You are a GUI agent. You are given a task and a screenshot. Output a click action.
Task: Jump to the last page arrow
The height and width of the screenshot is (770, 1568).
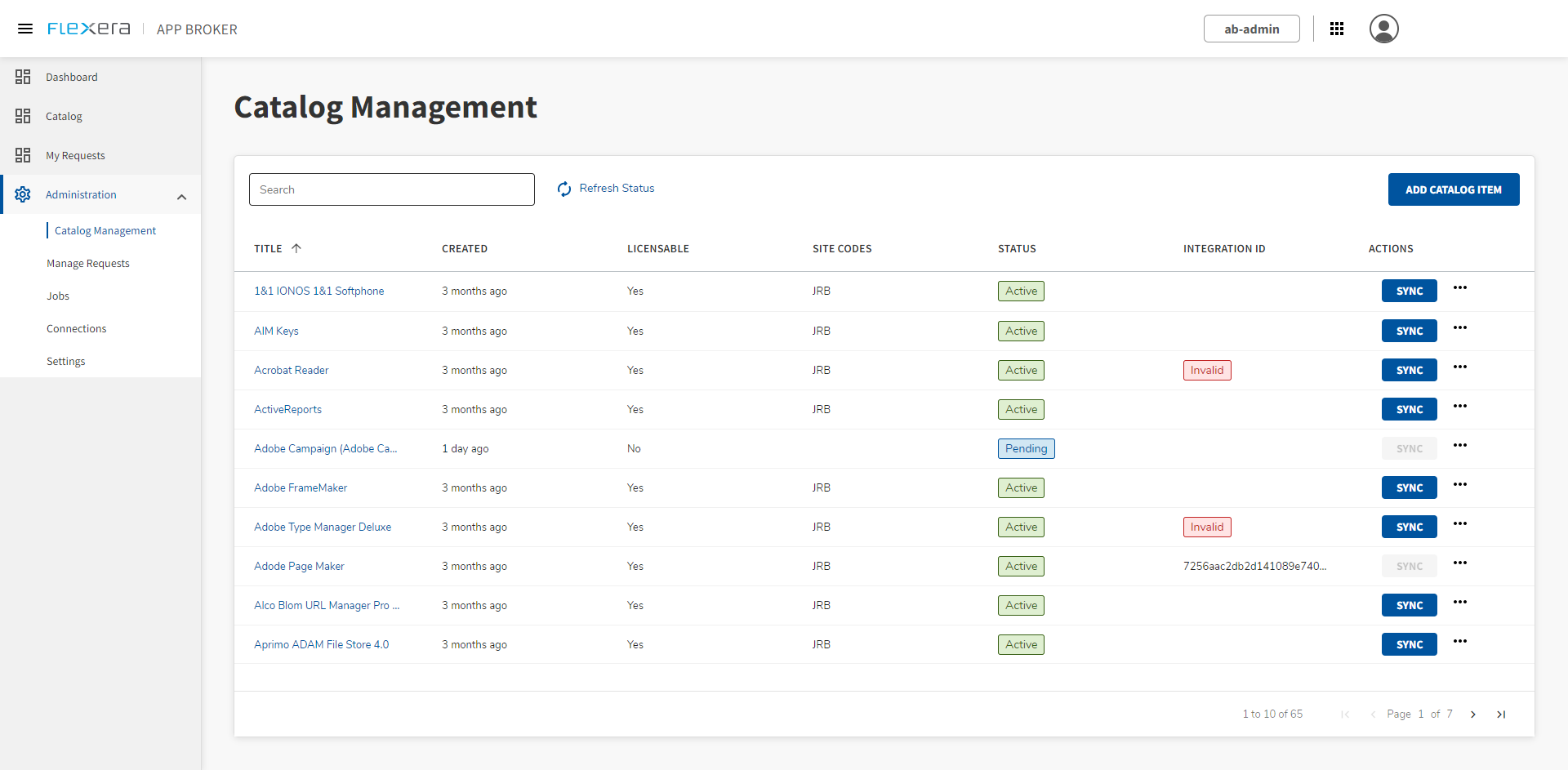tap(1501, 714)
